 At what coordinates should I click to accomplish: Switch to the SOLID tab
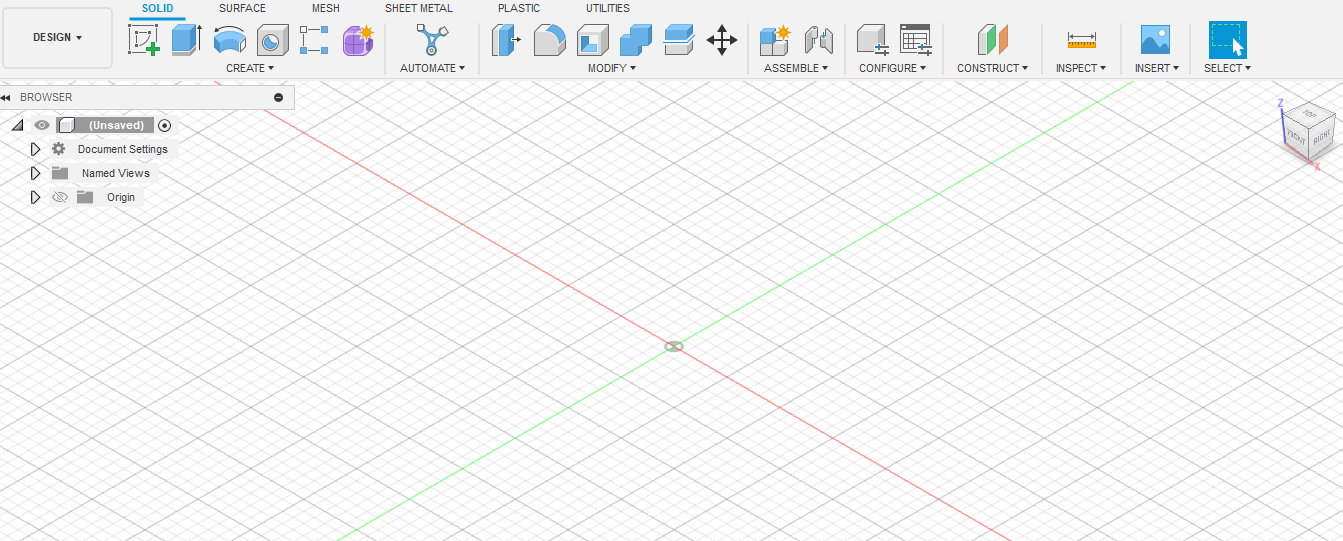point(157,8)
